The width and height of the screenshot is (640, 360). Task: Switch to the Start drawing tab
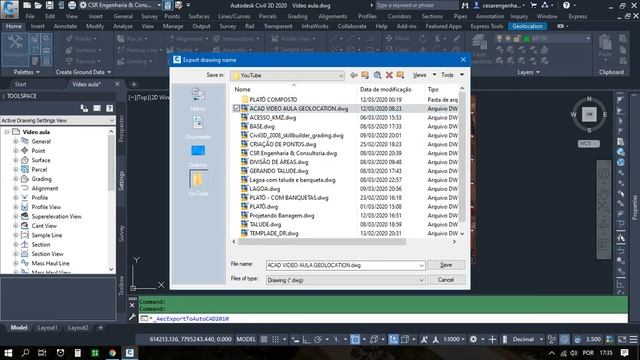click(20, 84)
